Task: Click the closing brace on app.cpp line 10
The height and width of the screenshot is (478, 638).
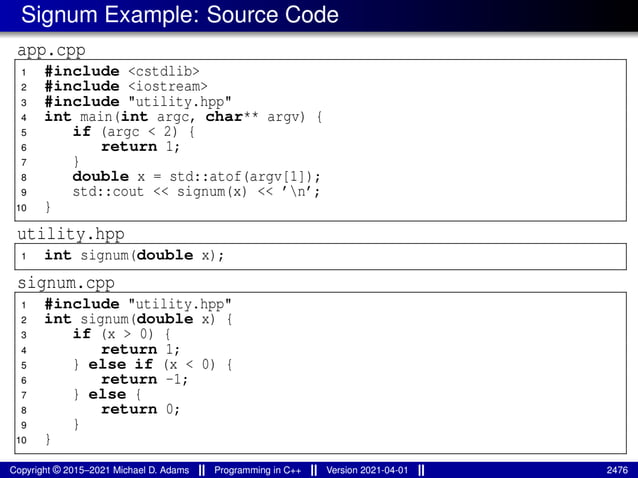Action: 48,207
